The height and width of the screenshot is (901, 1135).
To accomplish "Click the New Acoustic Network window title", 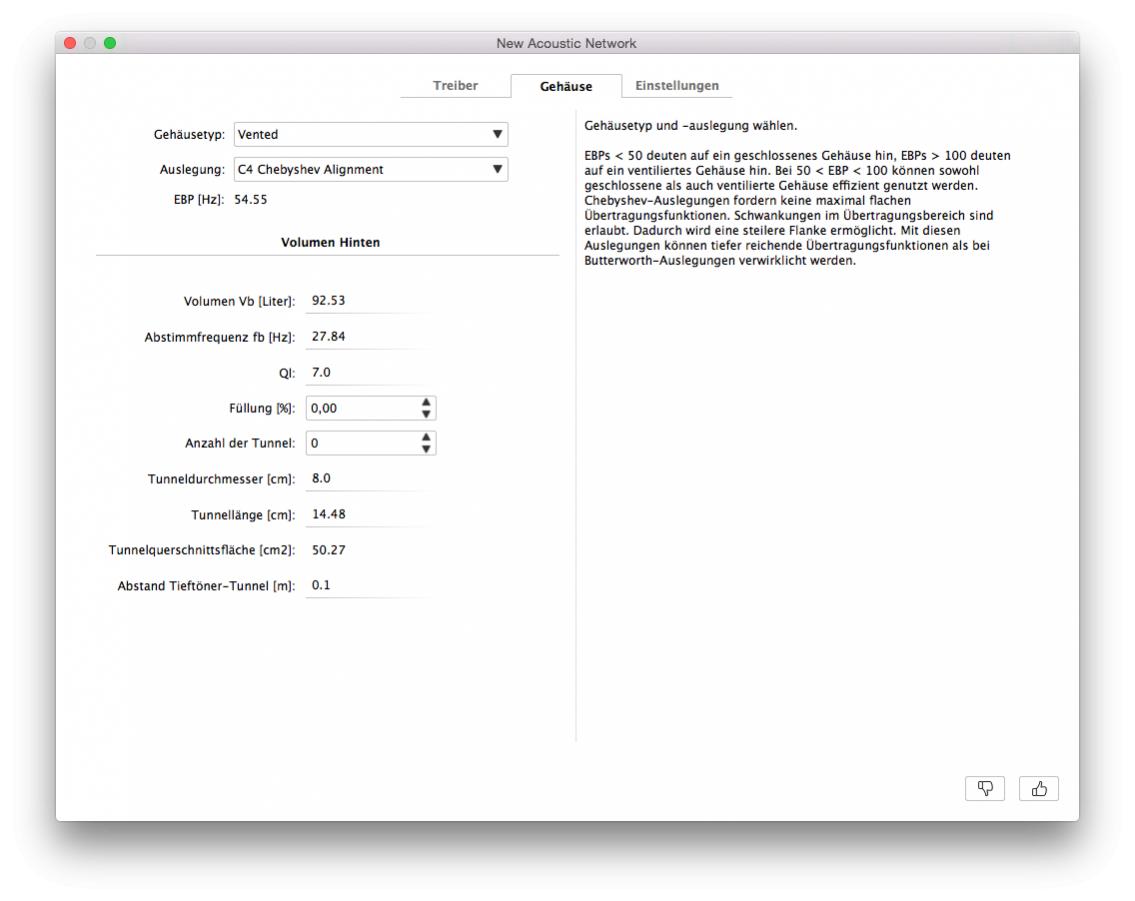I will (x=566, y=43).
